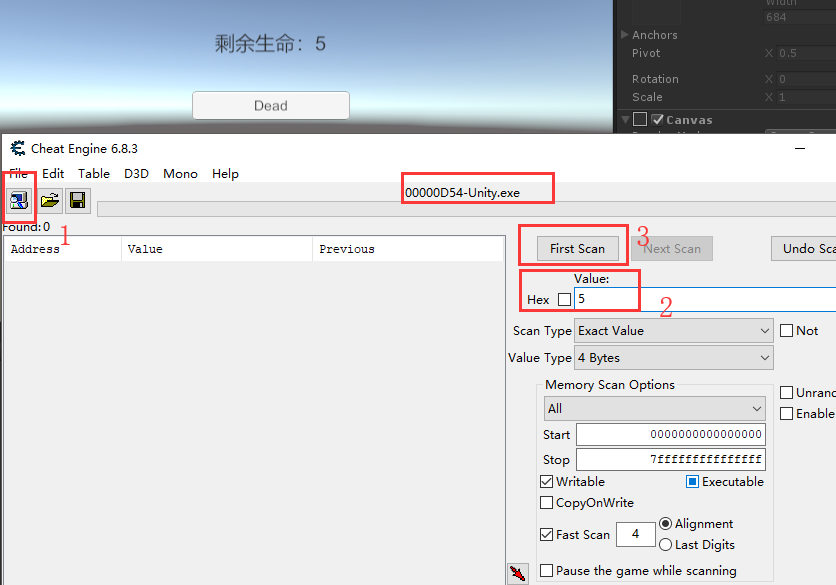Open the D3D menu

[136, 173]
